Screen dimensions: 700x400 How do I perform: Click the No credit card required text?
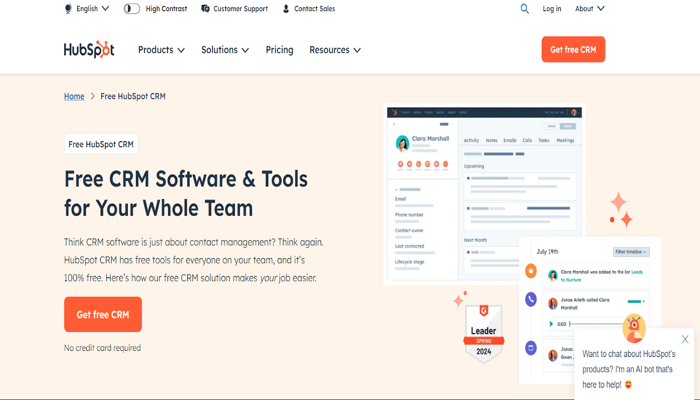(102, 348)
